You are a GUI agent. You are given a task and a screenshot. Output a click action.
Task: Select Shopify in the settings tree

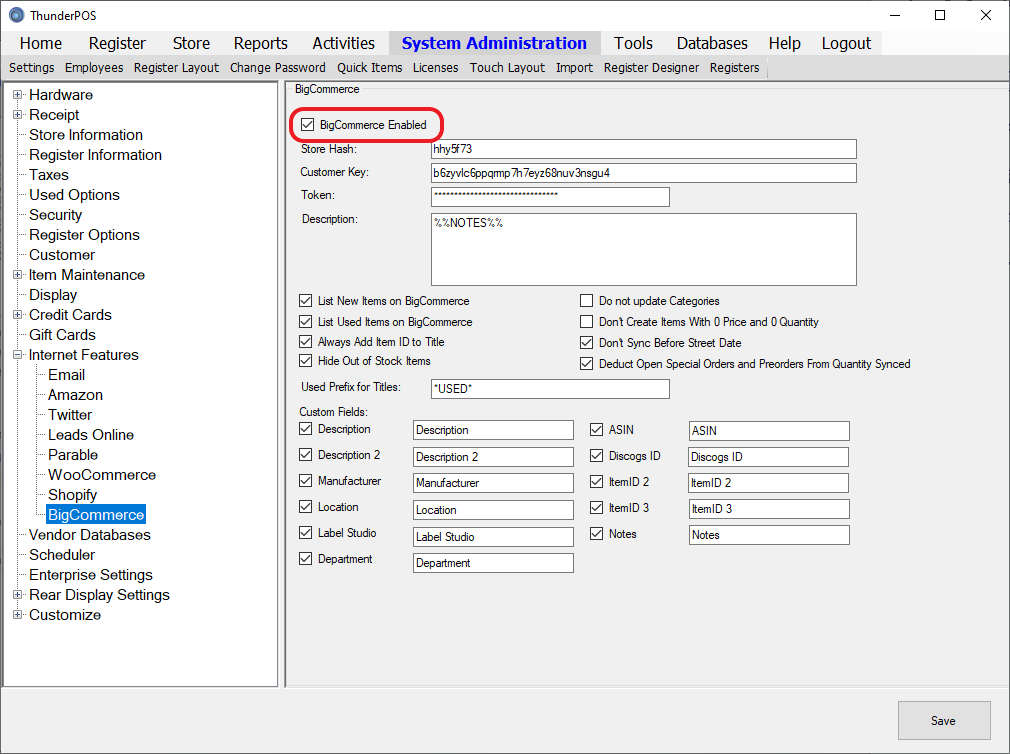click(x=73, y=495)
